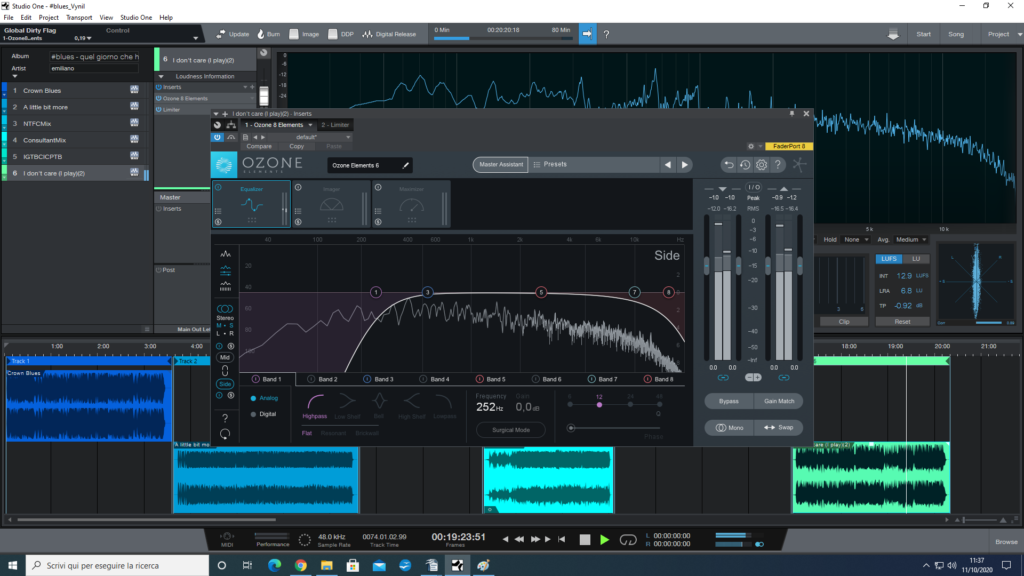The width and height of the screenshot is (1024, 576).
Task: Open the inserts window menu triangle
Action: point(216,114)
